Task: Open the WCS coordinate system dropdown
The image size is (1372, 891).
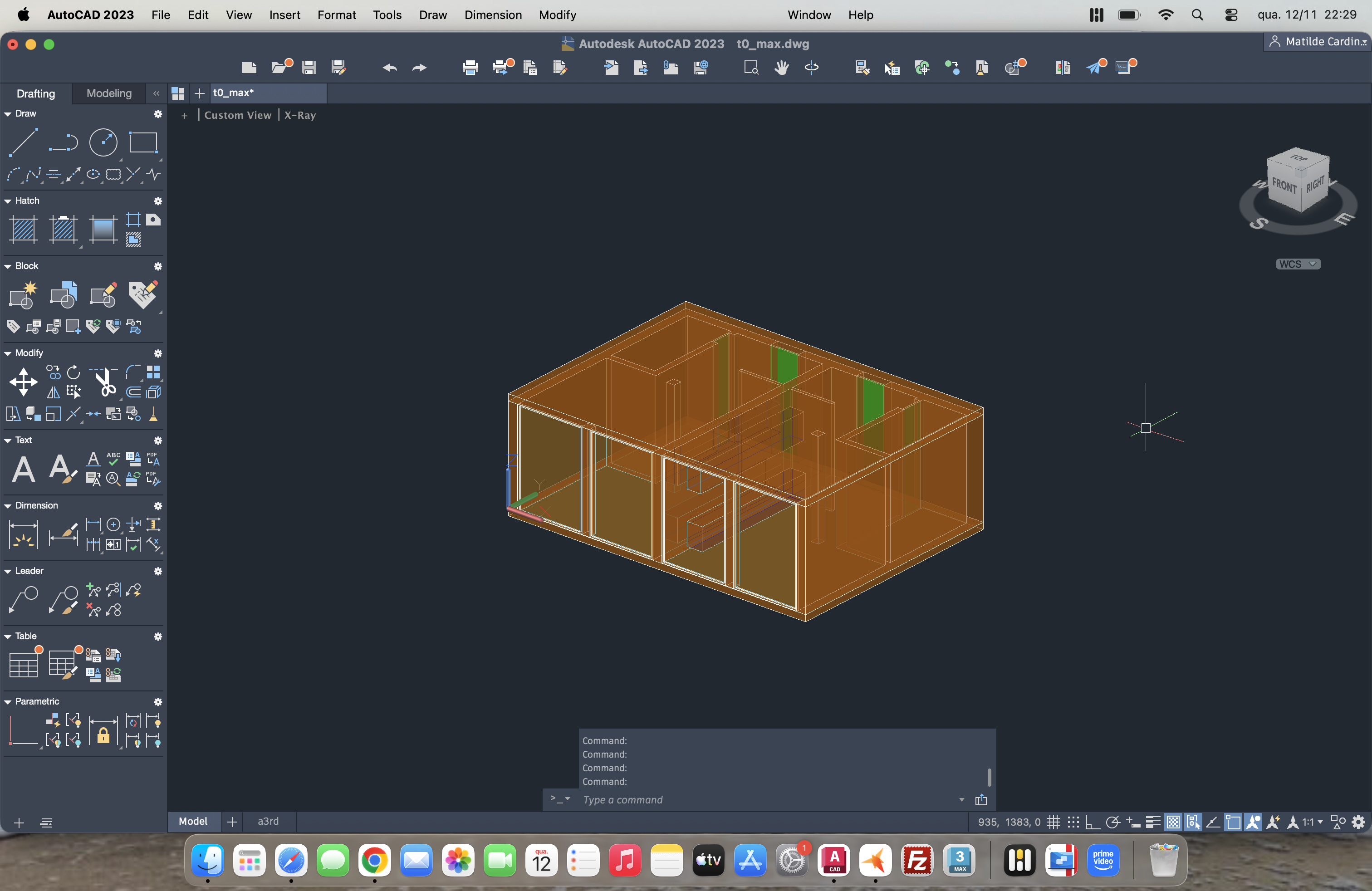Action: point(1297,264)
